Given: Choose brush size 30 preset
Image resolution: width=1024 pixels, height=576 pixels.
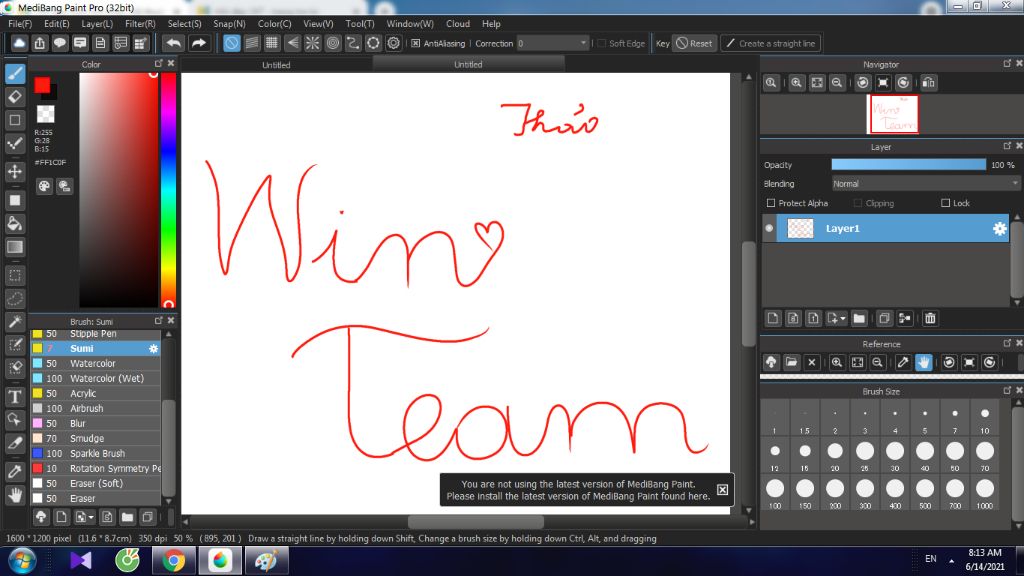Looking at the screenshot, I should point(895,455).
